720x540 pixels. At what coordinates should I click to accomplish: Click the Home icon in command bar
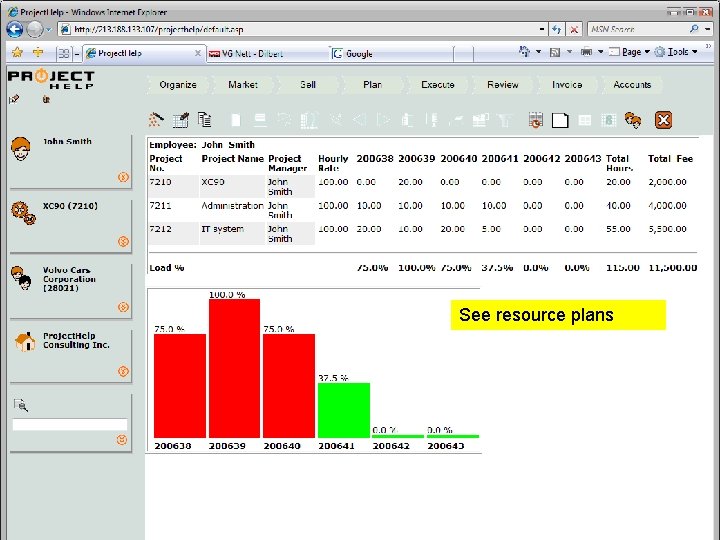pos(524,51)
